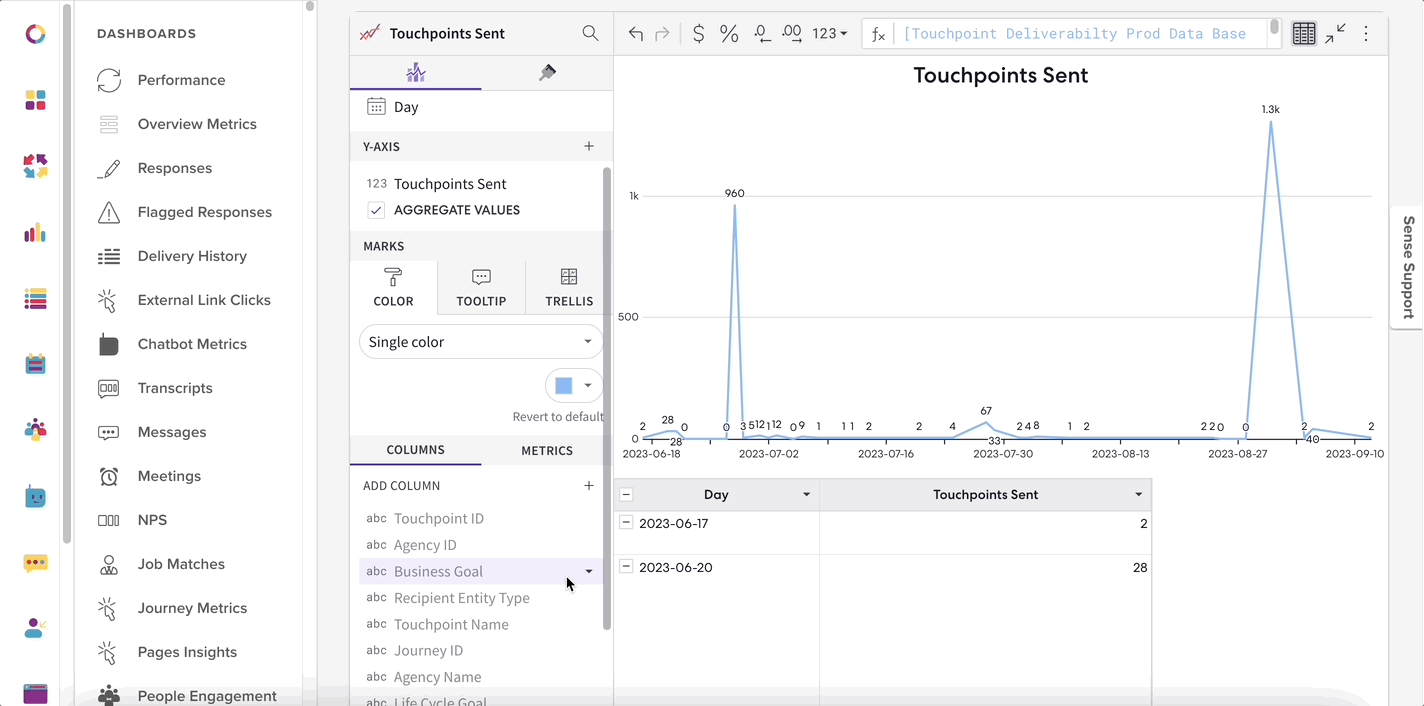Switch to the COLUMNS tab
The height and width of the screenshot is (706, 1424).
pyautogui.click(x=416, y=450)
